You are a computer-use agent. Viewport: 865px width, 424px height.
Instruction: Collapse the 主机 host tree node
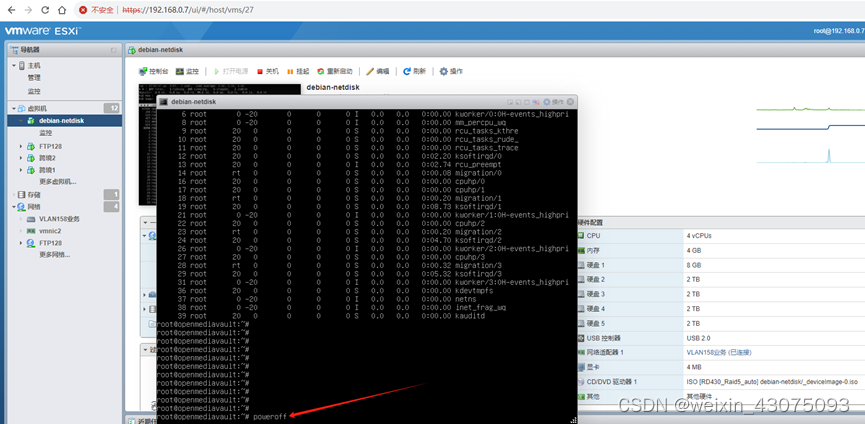[x=14, y=65]
